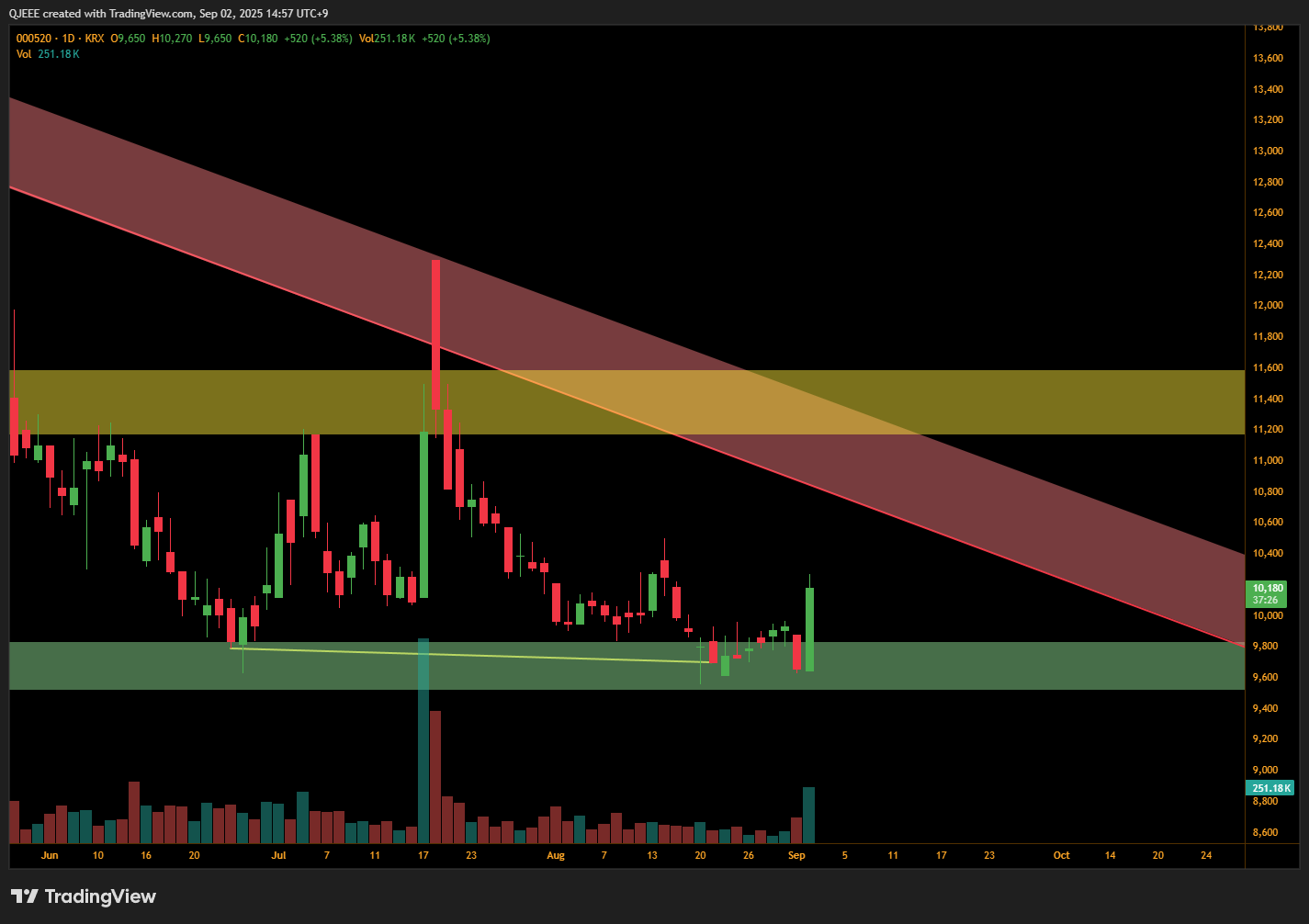Click the 9,600 price axis label
1309x924 pixels.
[x=1265, y=677]
